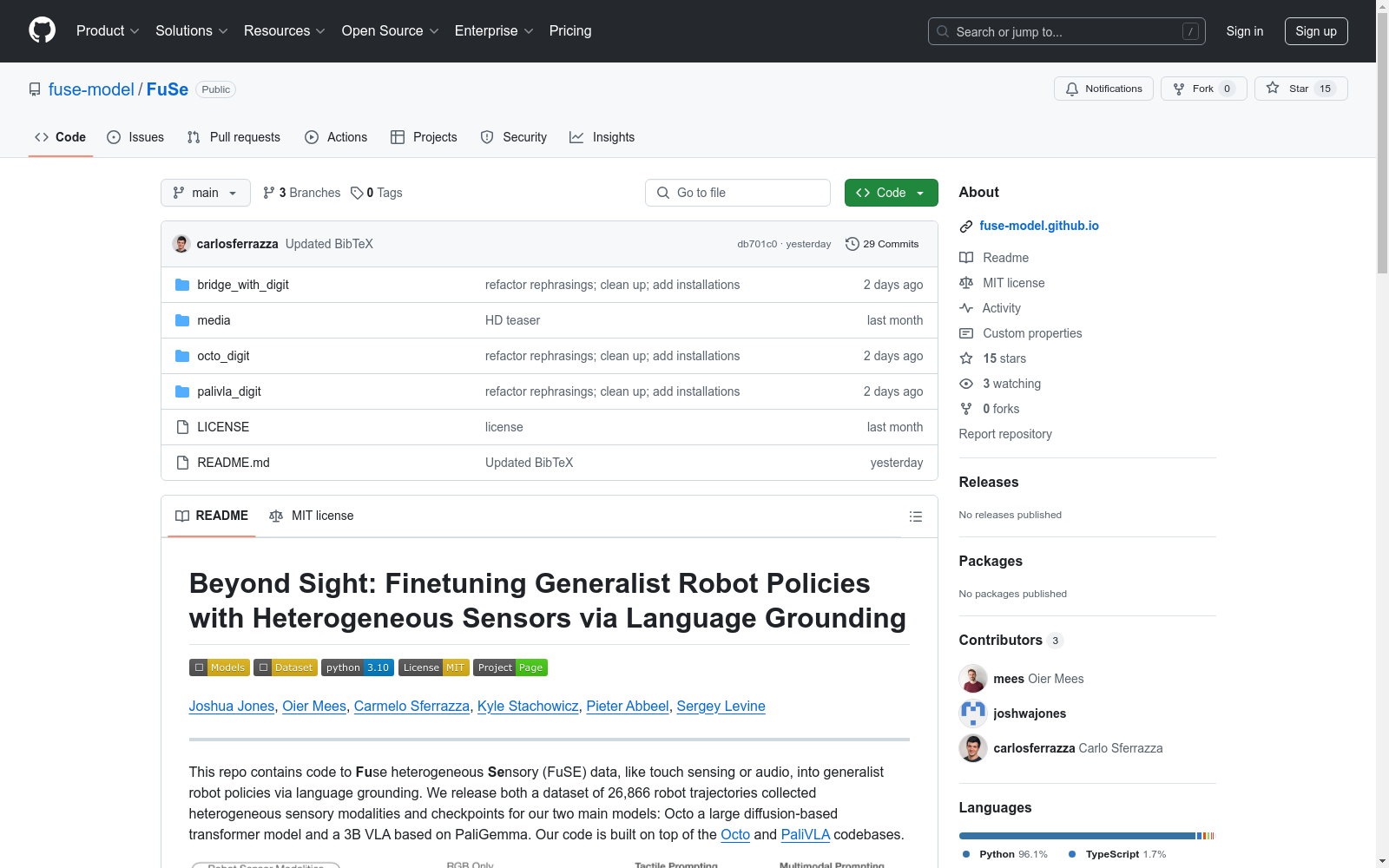Open the green Code dropdown button

point(891,193)
